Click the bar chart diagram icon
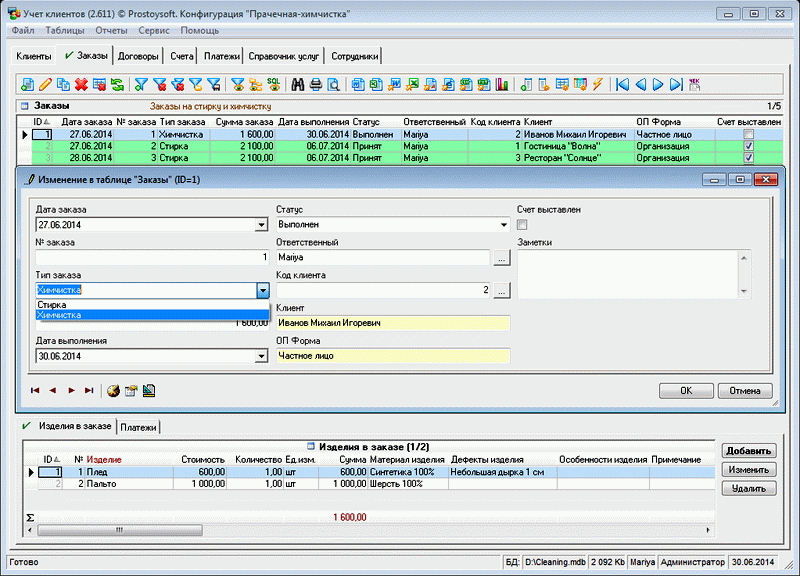 click(501, 84)
